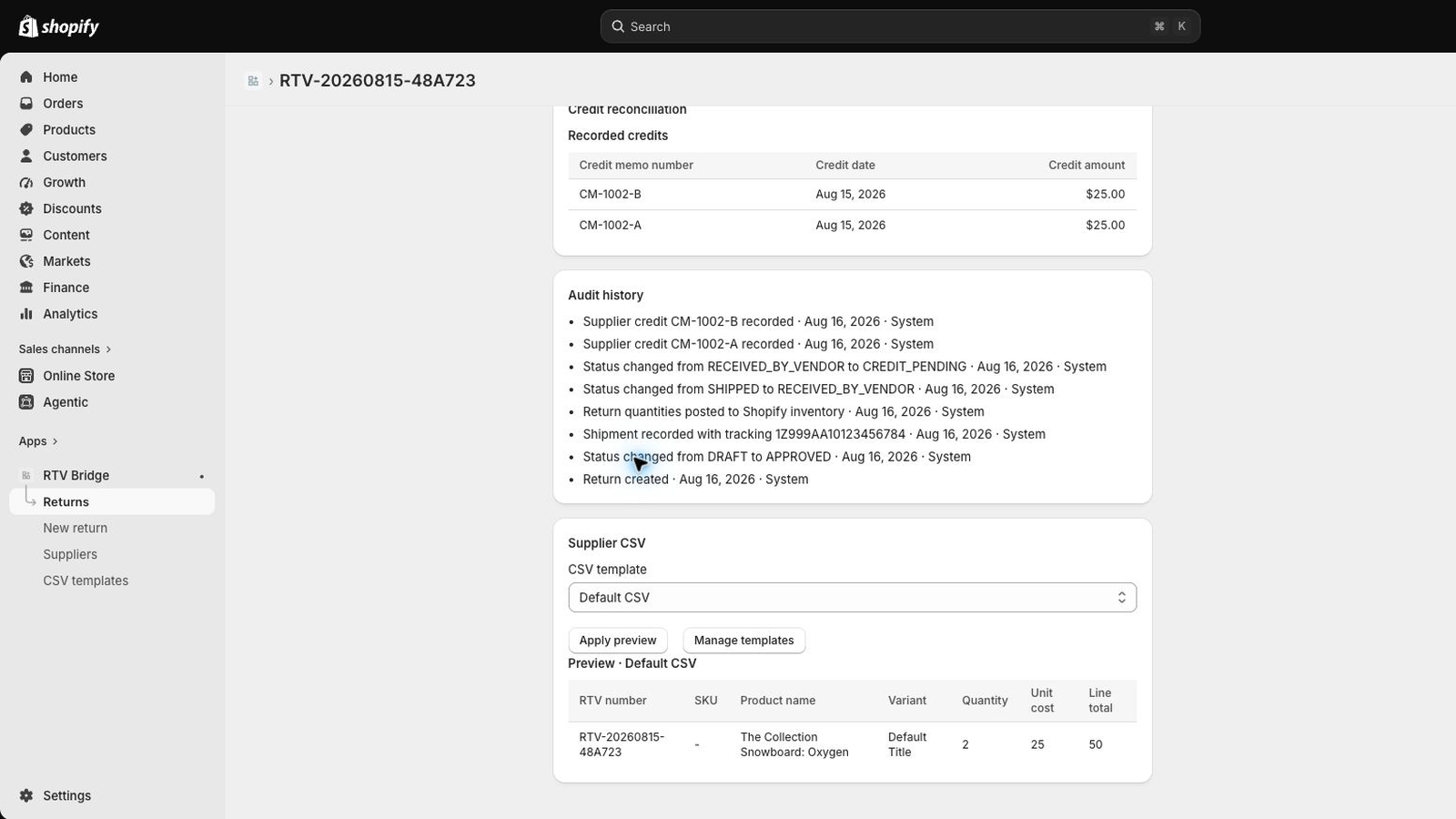Screen dimensions: 1456x819
Task: Click the Shopify logo
Action: [58, 26]
